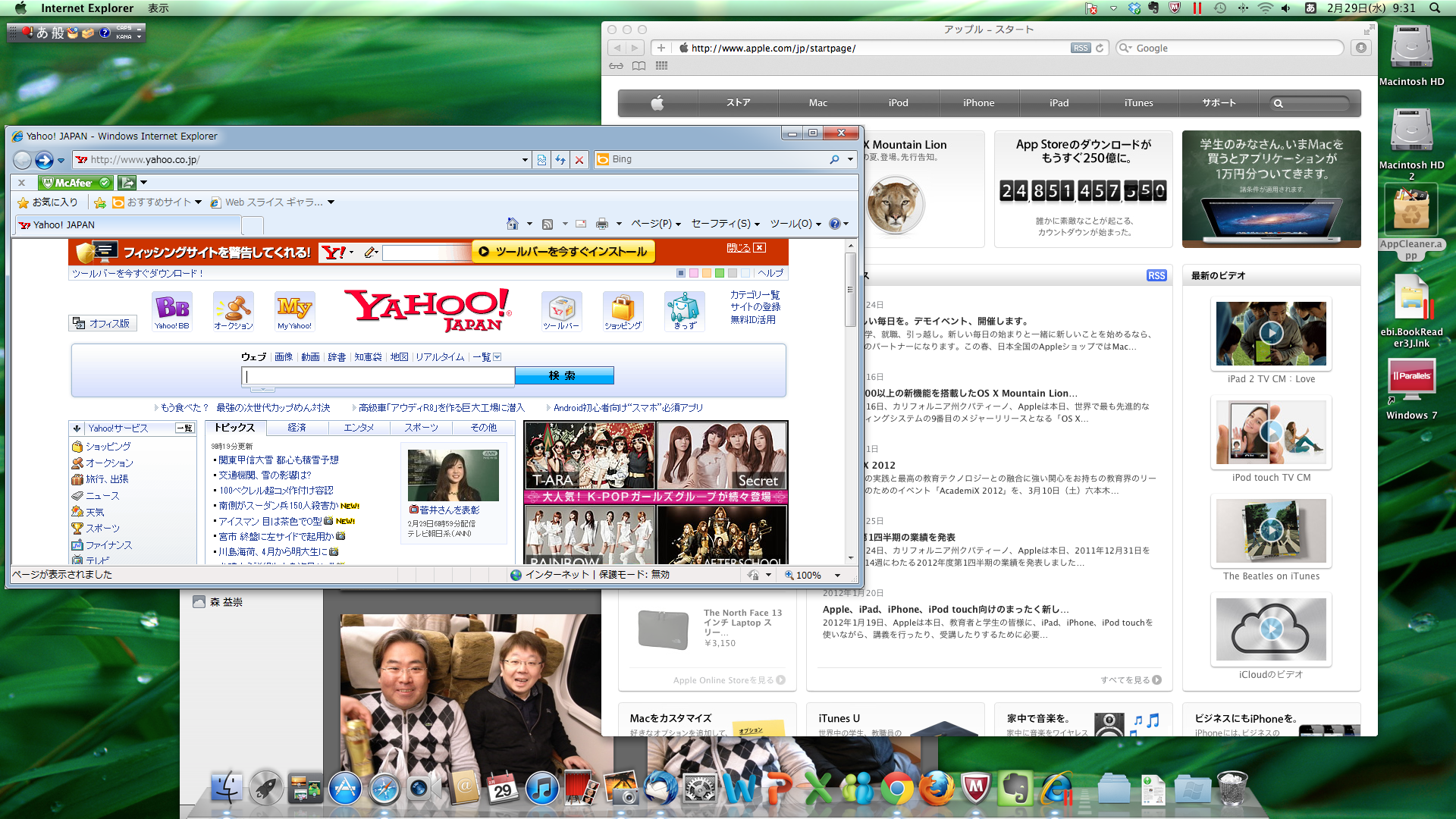Open the Yahoo shopping bag icon
Screen dimensions: 1456x819
pos(623,312)
